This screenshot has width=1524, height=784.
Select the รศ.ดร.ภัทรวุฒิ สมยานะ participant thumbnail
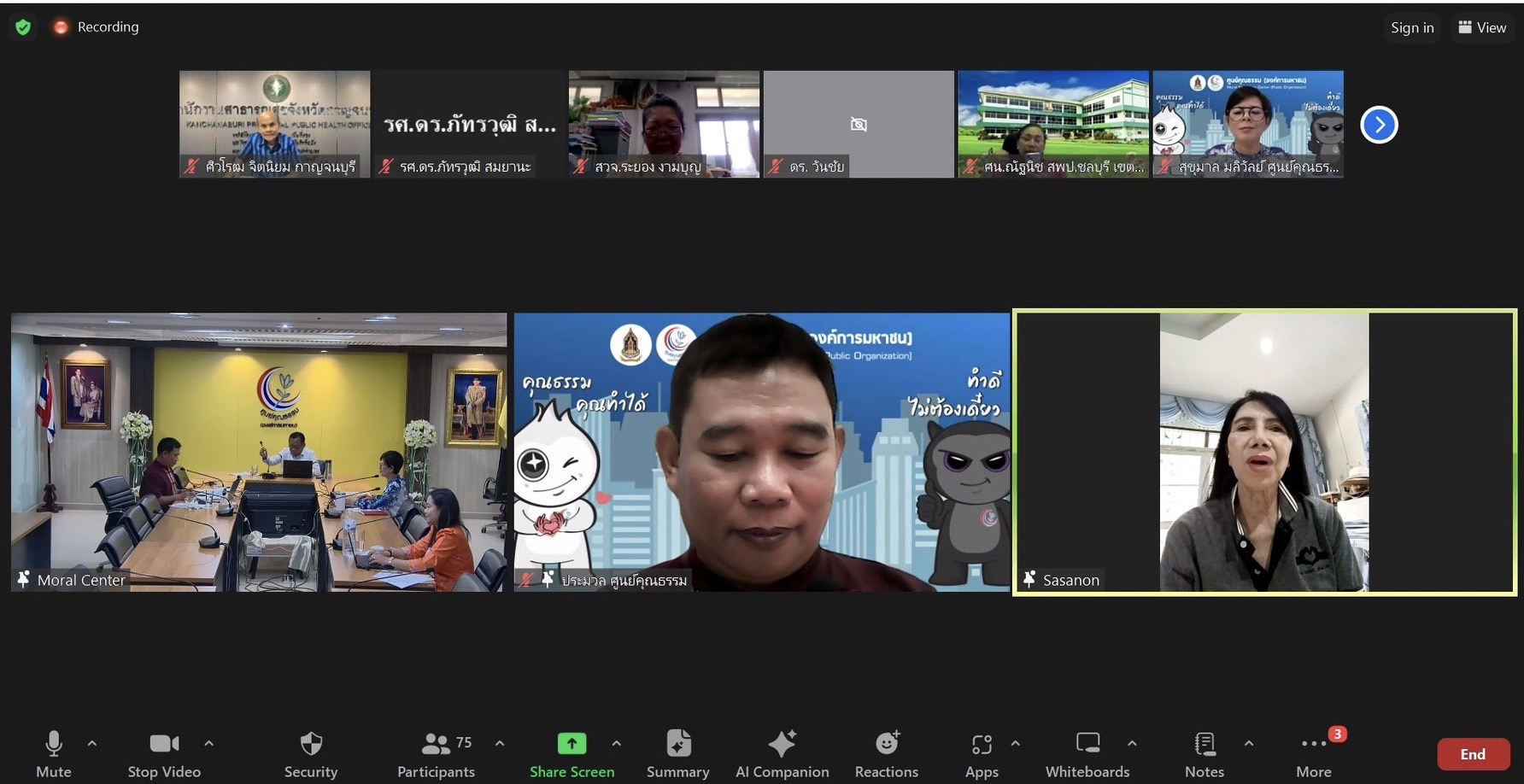click(469, 124)
